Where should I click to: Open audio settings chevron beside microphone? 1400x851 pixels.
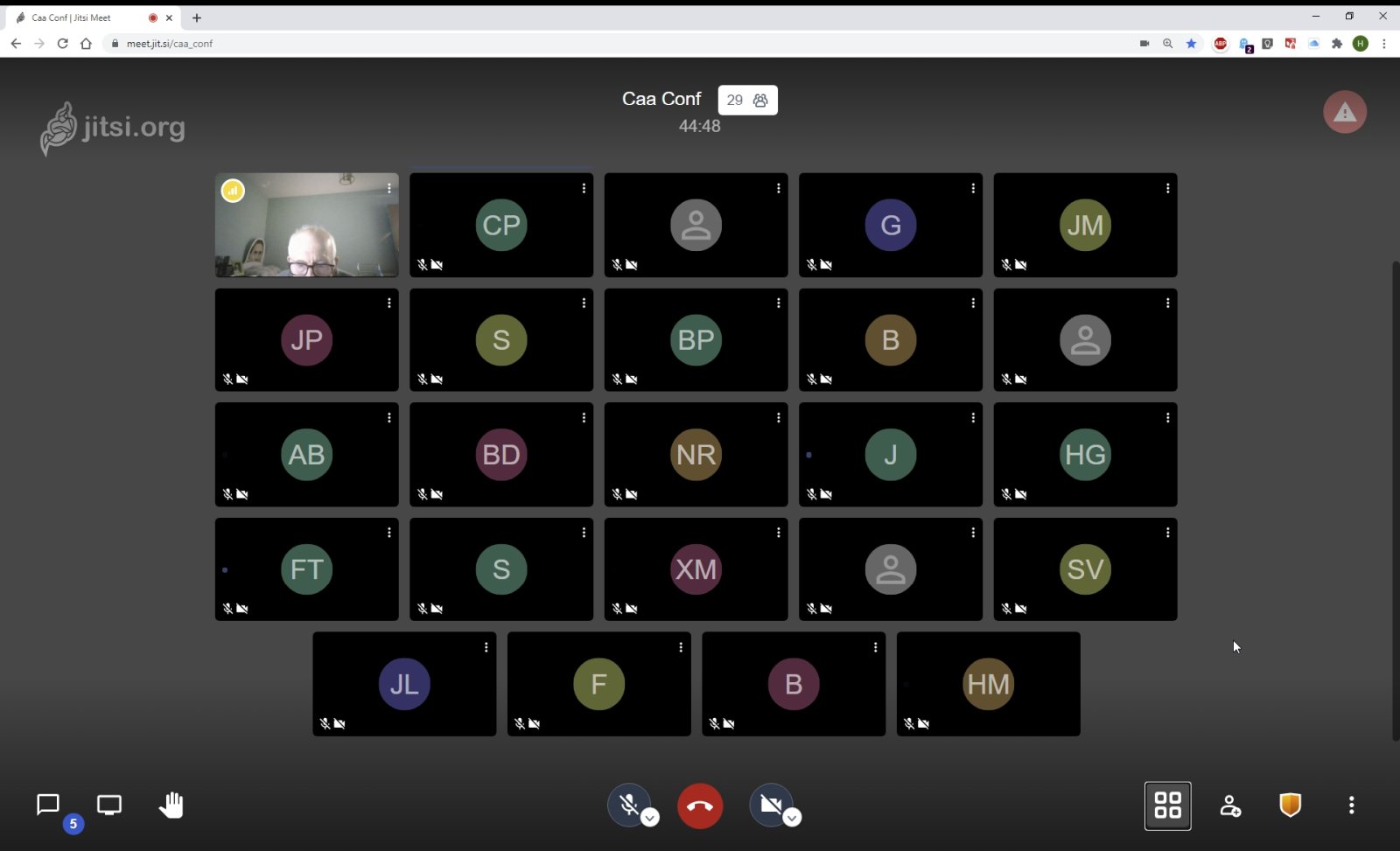(x=649, y=818)
